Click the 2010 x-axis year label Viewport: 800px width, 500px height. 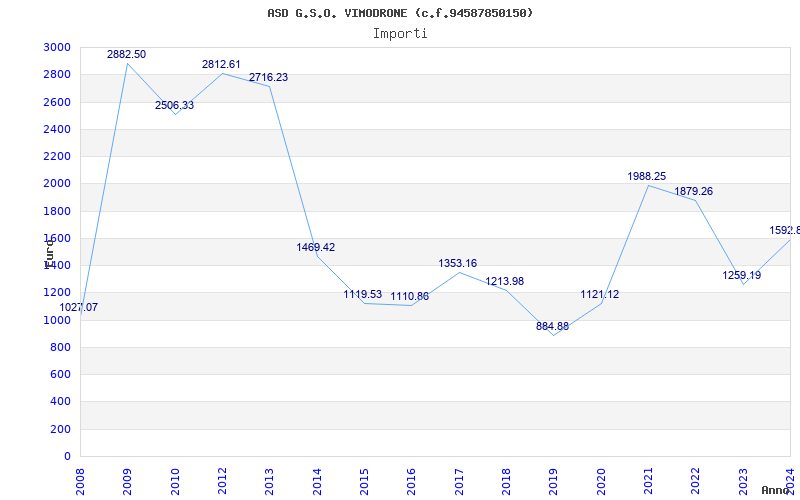coord(175,482)
